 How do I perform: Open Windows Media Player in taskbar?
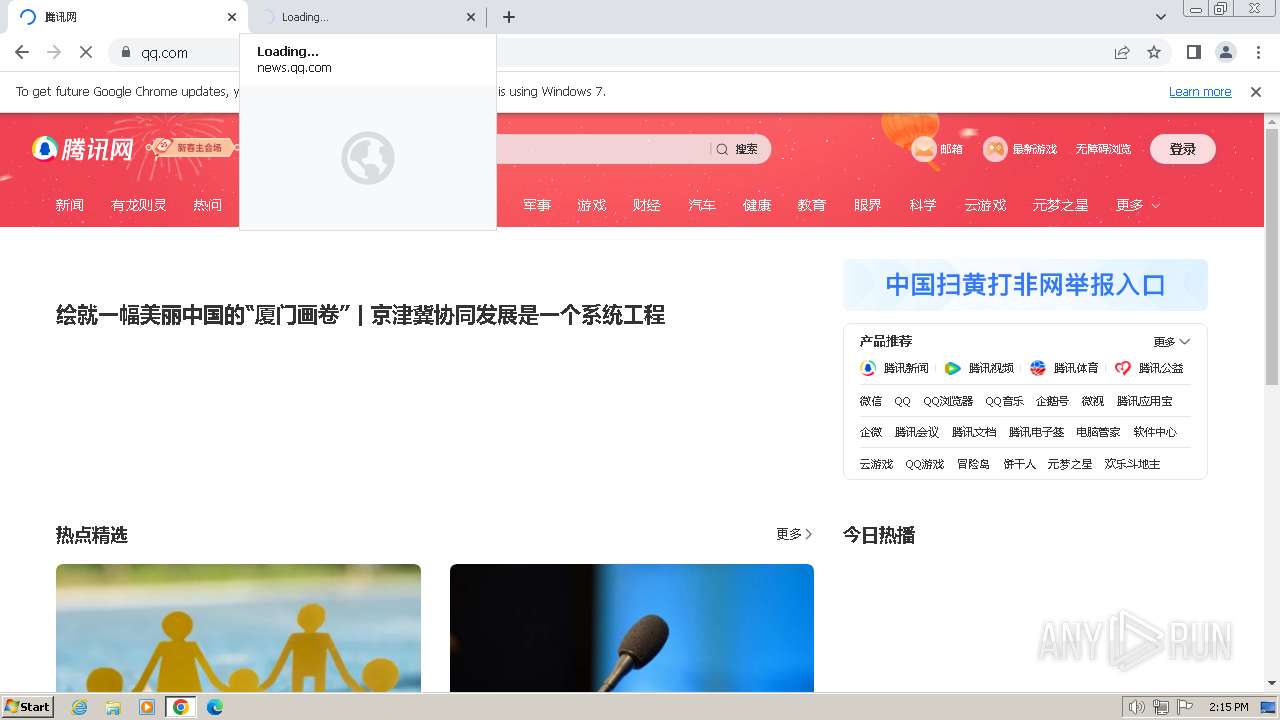[x=147, y=707]
